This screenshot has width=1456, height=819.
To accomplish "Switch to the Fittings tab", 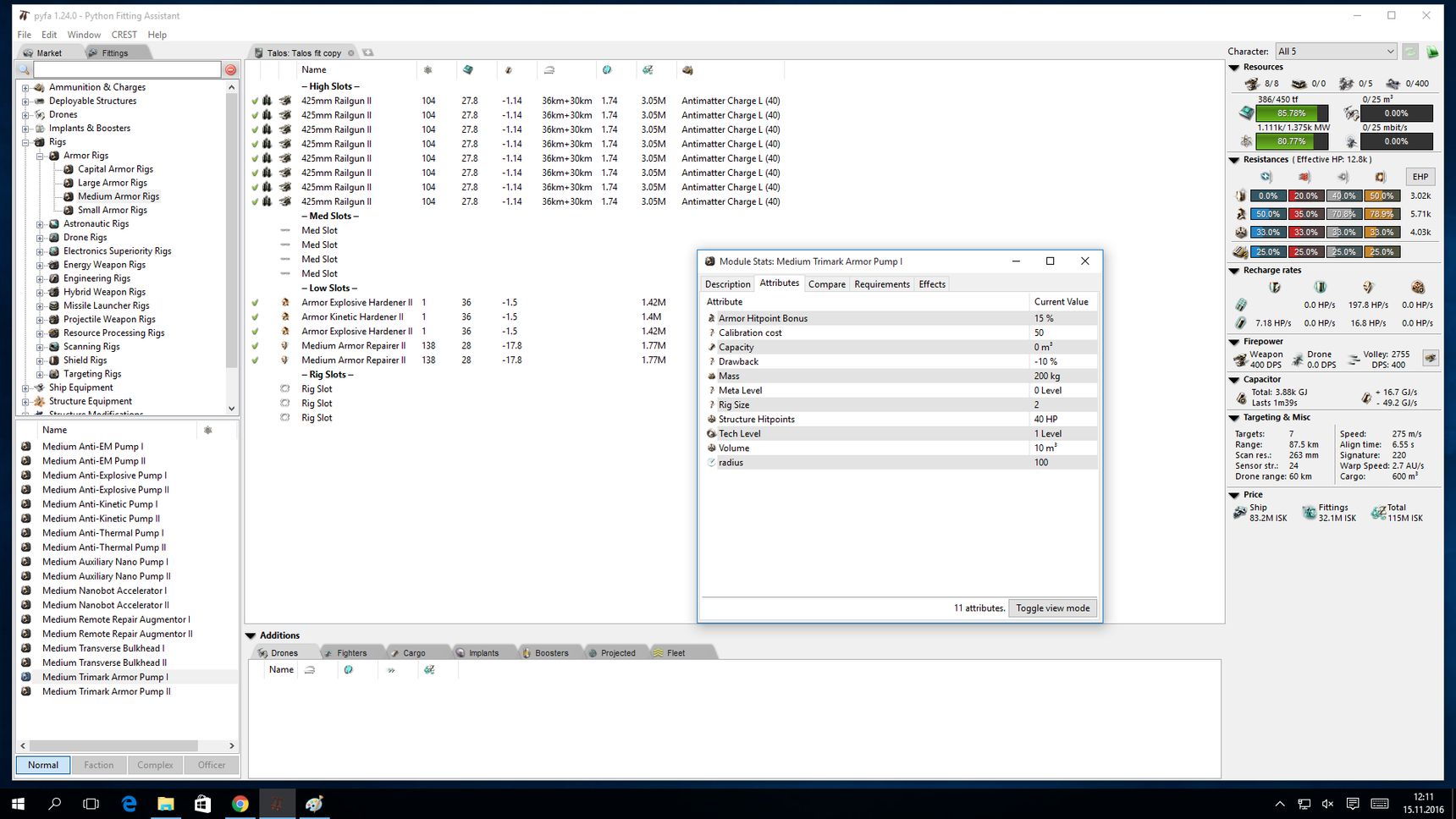I will tap(115, 53).
